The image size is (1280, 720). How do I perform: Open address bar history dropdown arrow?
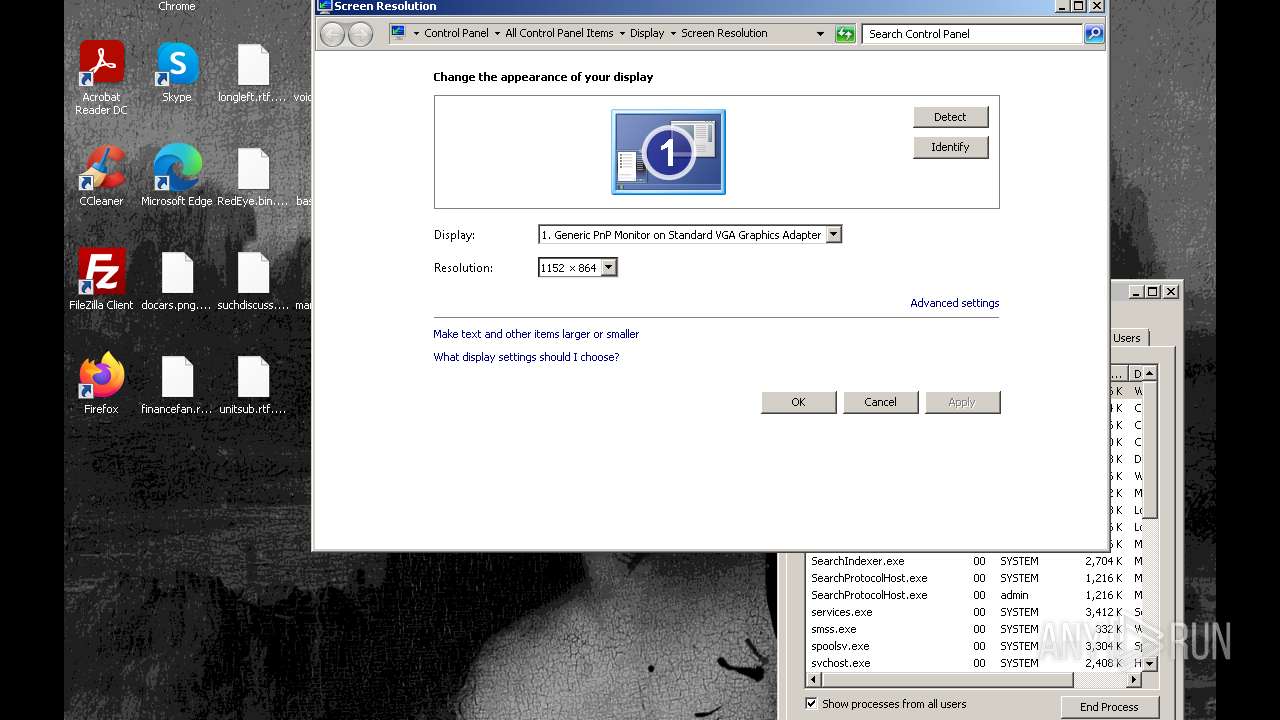coord(821,33)
